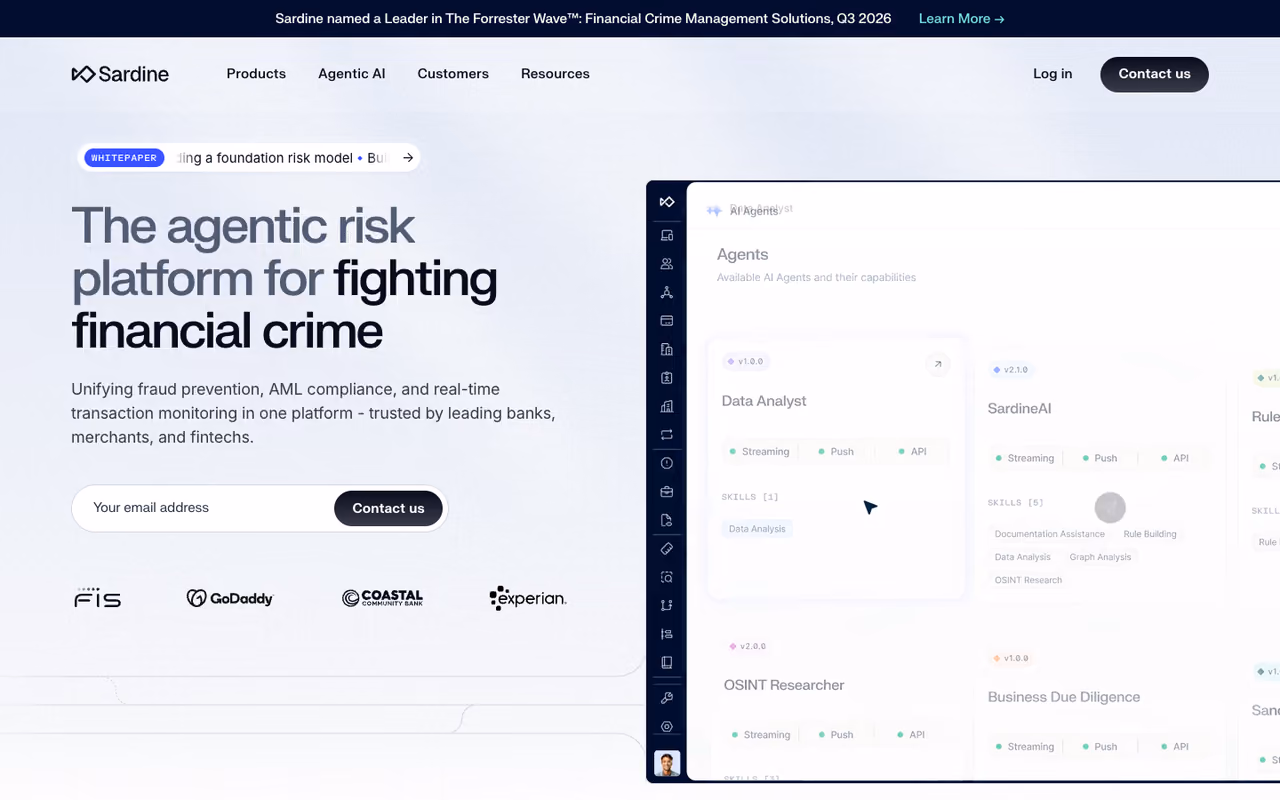Open Data Analyst card via arrow icon

[937, 364]
